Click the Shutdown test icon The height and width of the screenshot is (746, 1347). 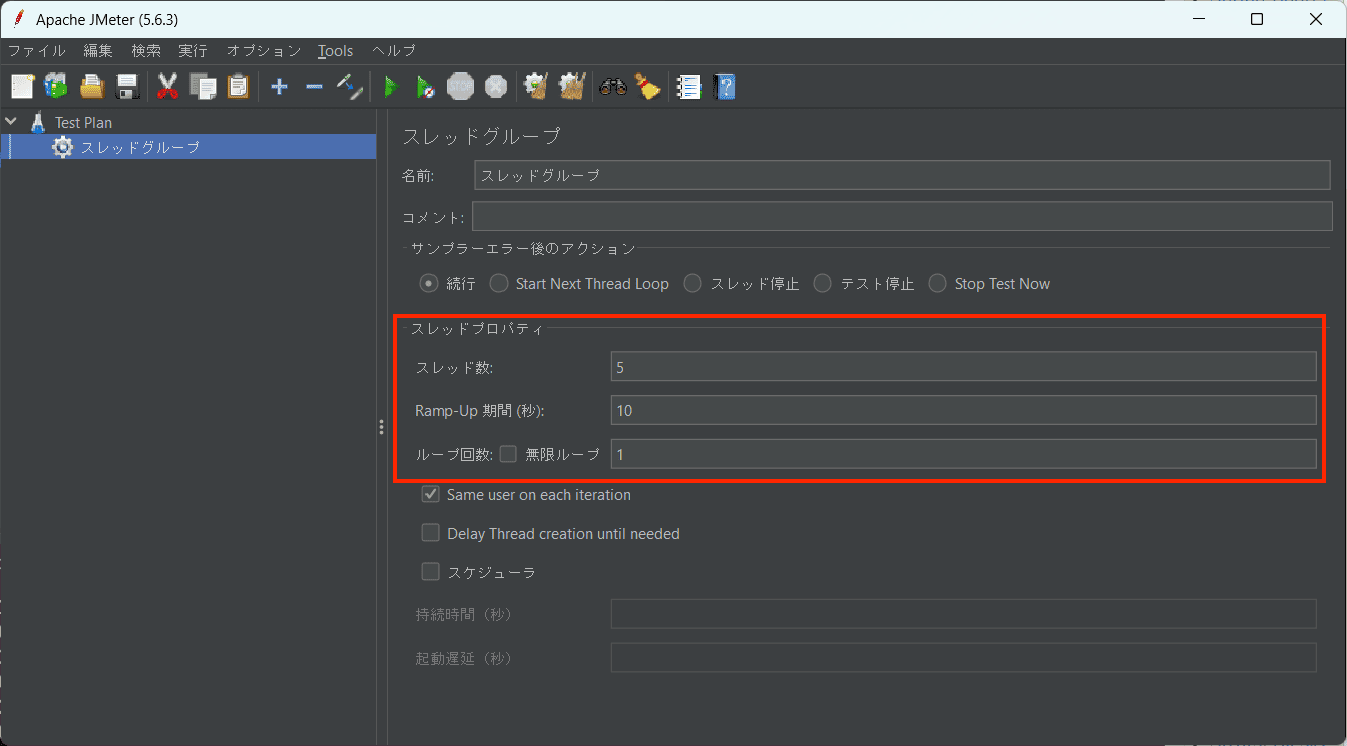(x=495, y=87)
